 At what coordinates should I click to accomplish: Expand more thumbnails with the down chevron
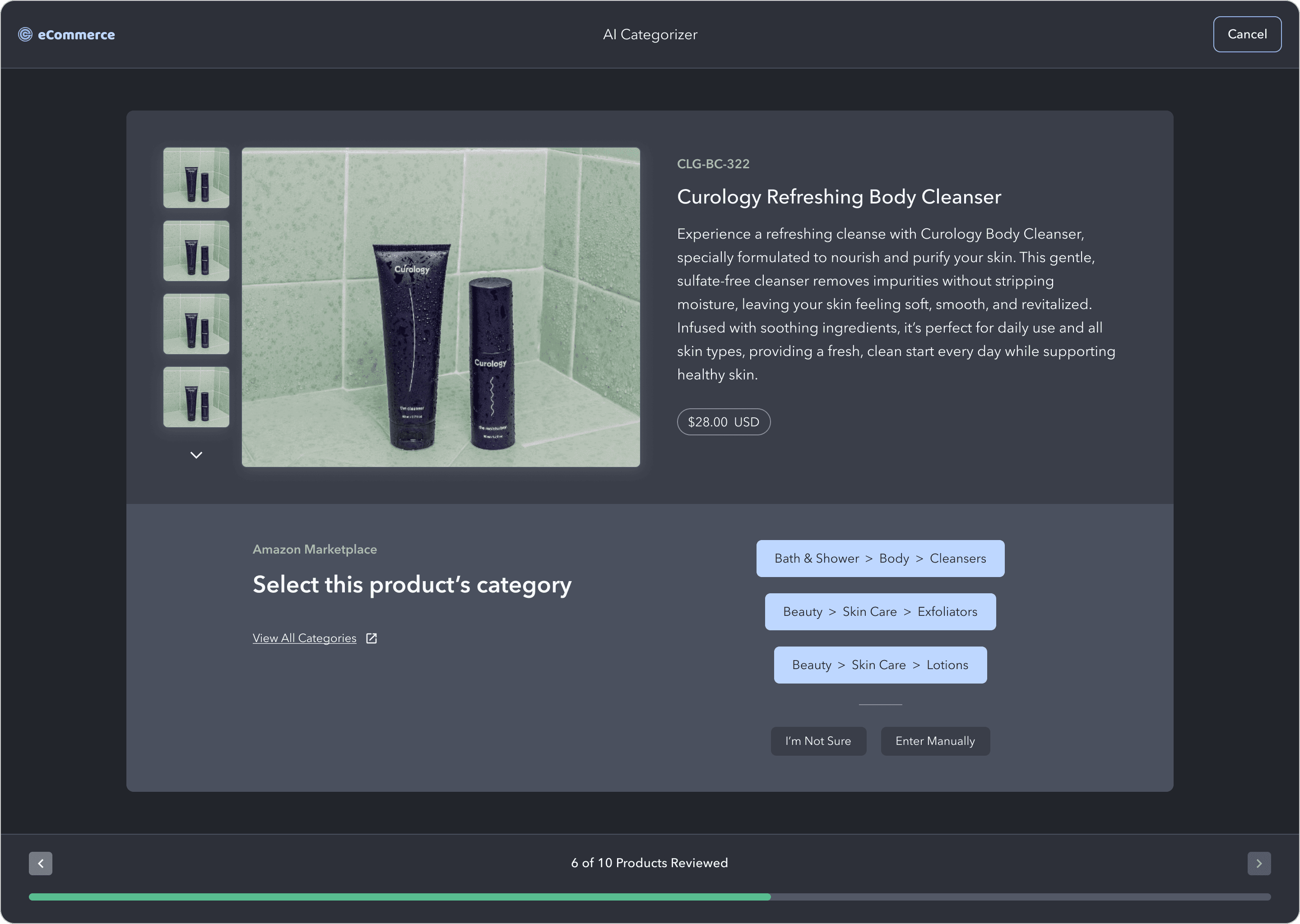pos(196,455)
